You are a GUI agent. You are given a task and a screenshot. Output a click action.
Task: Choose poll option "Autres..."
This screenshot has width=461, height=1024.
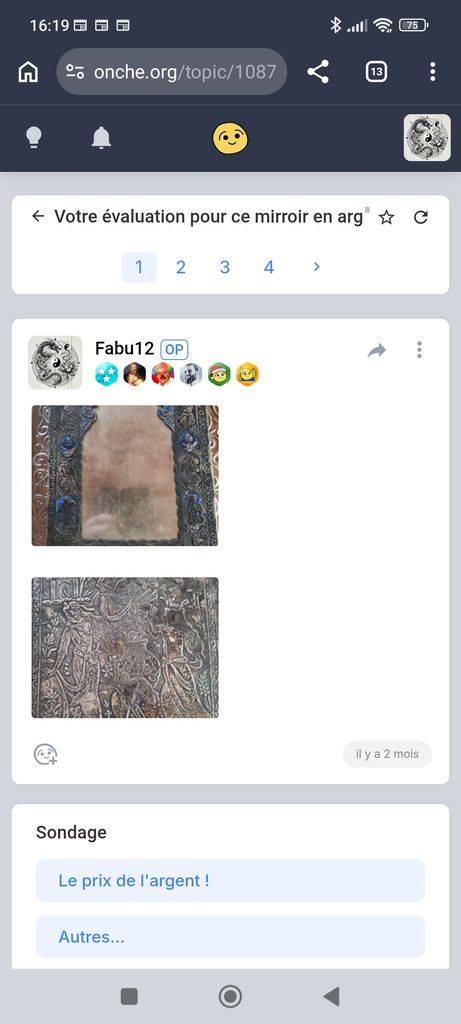point(230,937)
